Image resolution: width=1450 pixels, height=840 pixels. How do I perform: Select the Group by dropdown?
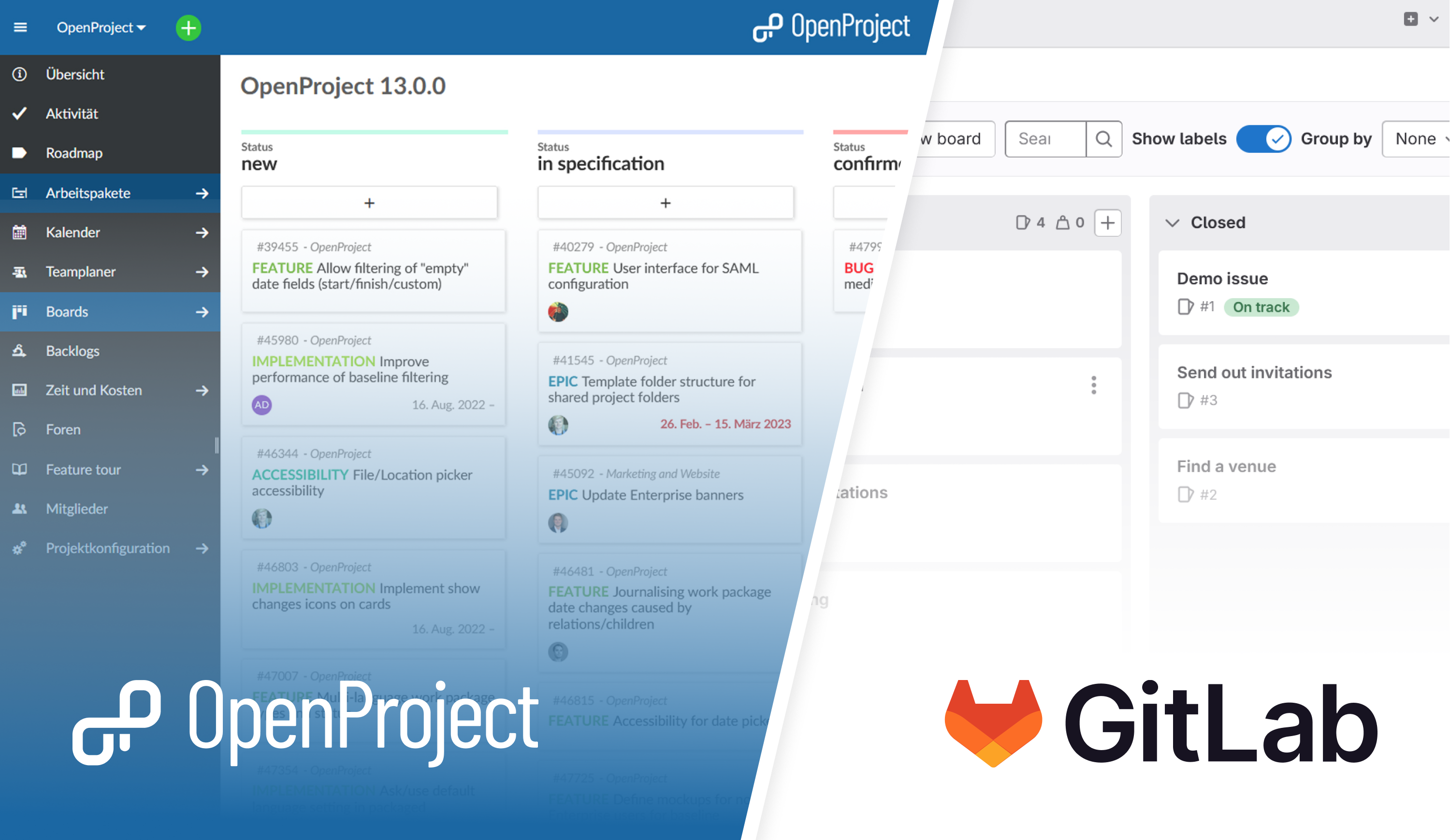1419,139
